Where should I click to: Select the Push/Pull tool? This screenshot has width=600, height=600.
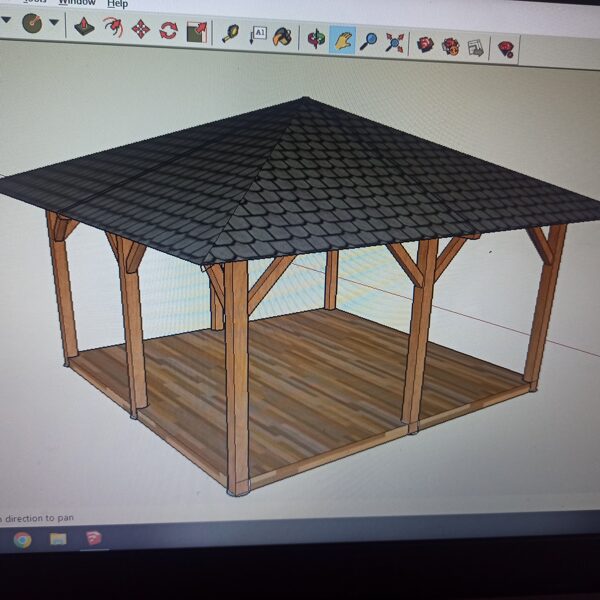[84, 27]
